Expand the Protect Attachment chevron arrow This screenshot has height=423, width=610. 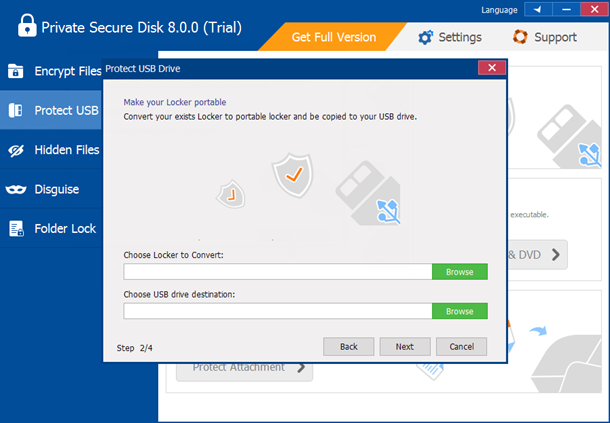tap(299, 367)
